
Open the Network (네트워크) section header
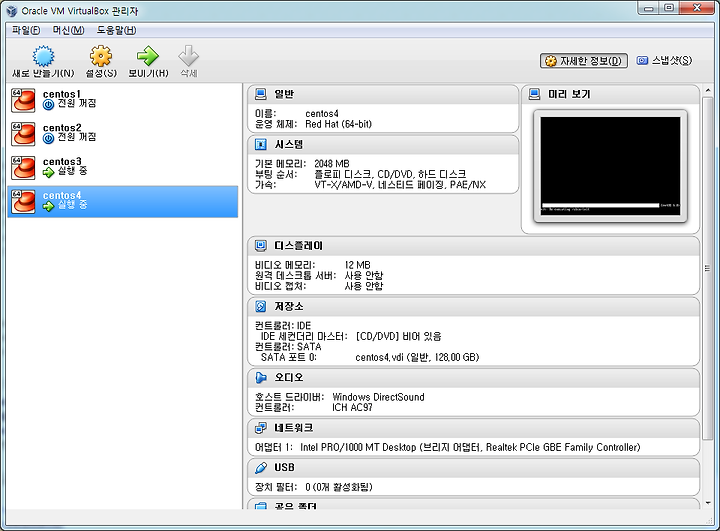pyautogui.click(x=473, y=428)
